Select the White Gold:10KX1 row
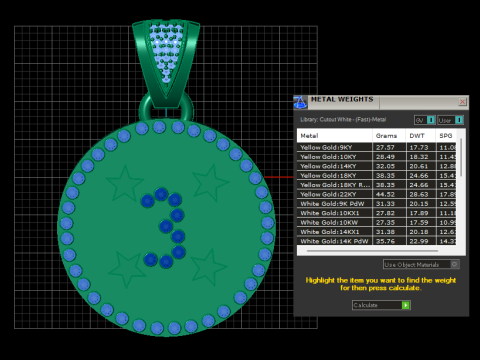This screenshot has height=360, width=480. click(x=376, y=213)
